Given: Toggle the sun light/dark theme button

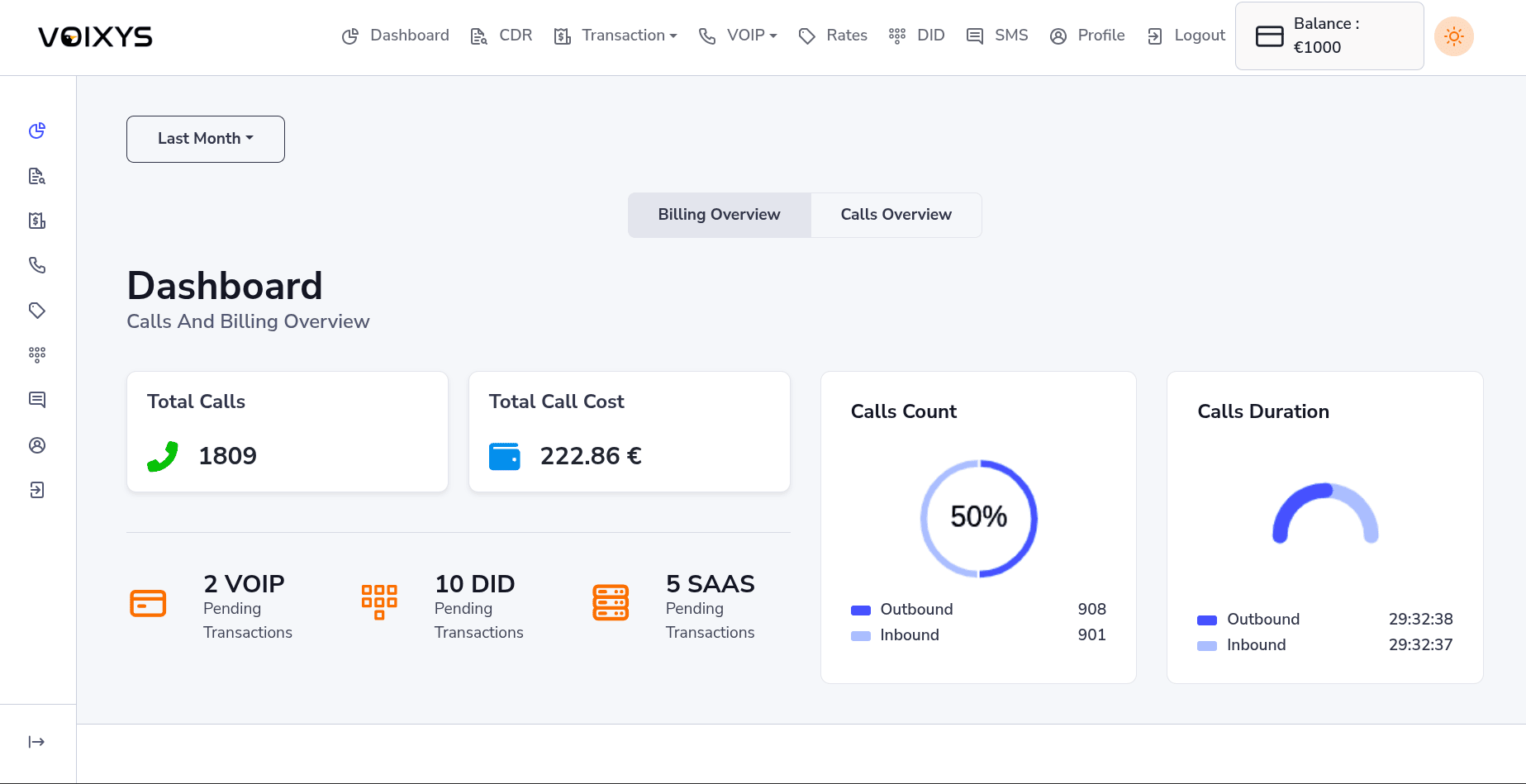Looking at the screenshot, I should coord(1454,36).
